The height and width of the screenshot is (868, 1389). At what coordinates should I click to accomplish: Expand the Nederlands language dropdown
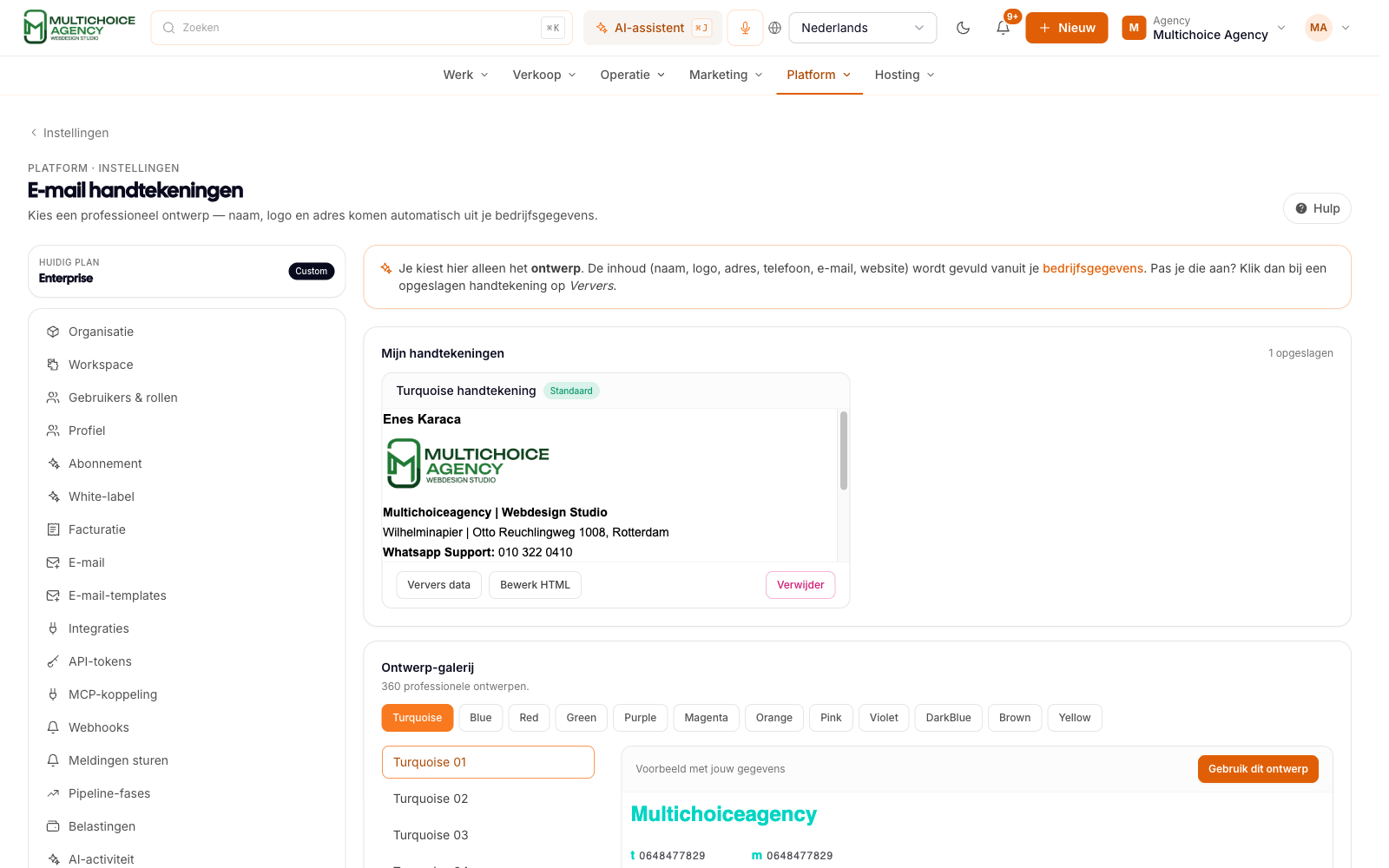pyautogui.click(x=862, y=28)
